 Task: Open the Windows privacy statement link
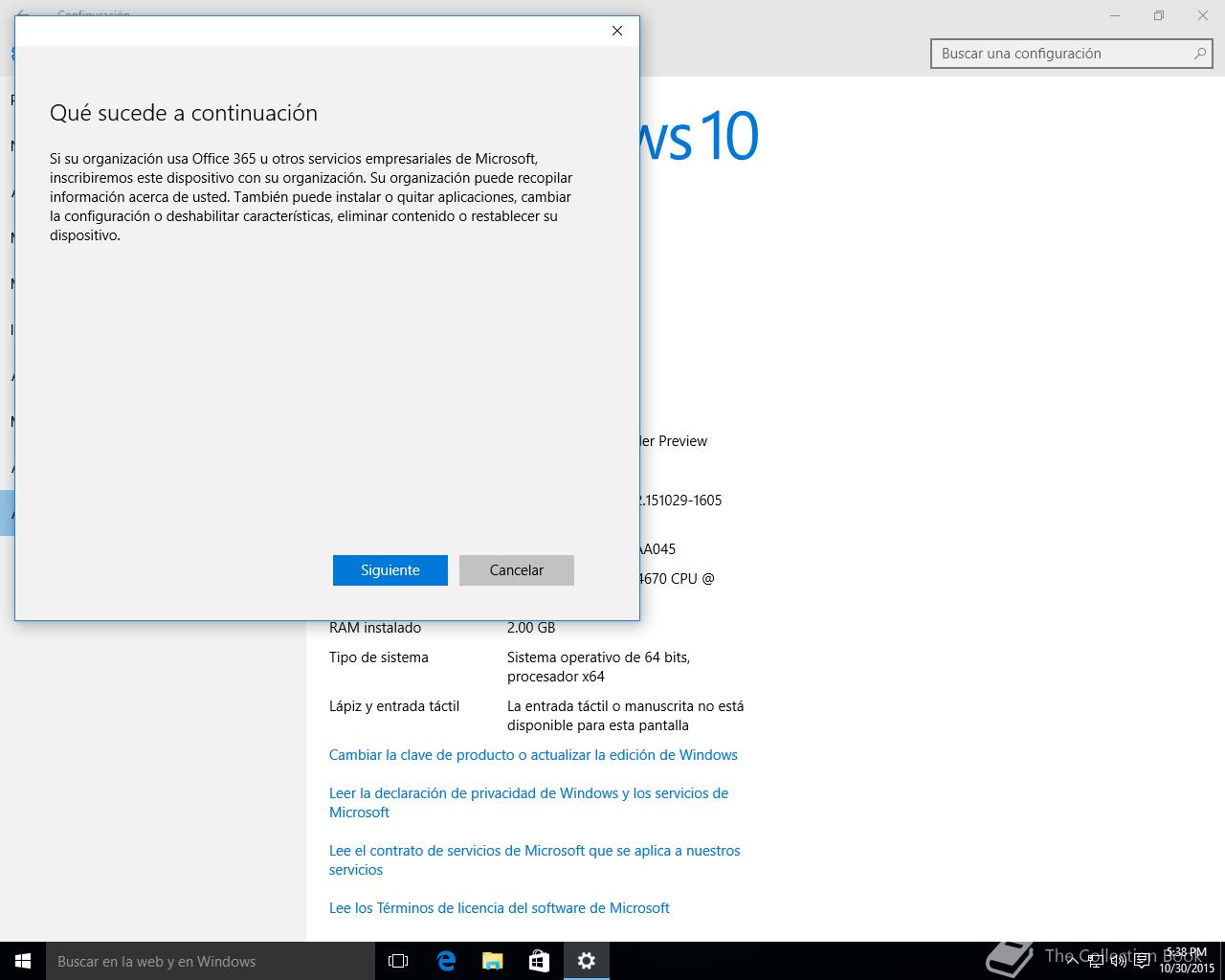click(528, 803)
